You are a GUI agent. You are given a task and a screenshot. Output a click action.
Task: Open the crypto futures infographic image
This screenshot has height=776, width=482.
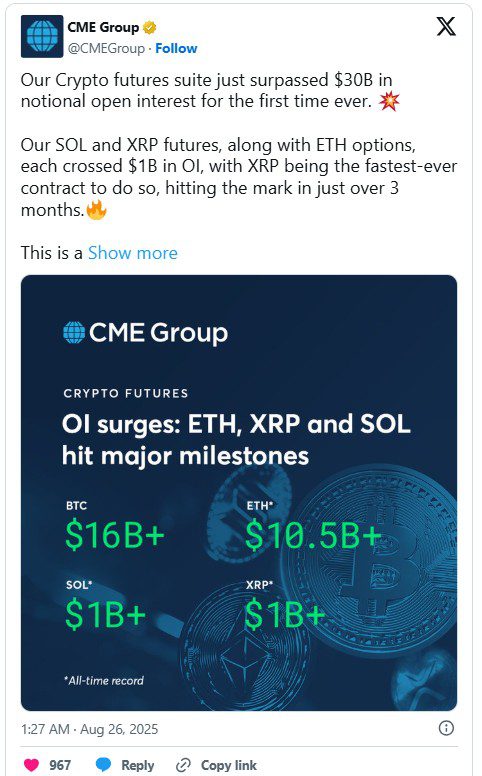coord(239,493)
